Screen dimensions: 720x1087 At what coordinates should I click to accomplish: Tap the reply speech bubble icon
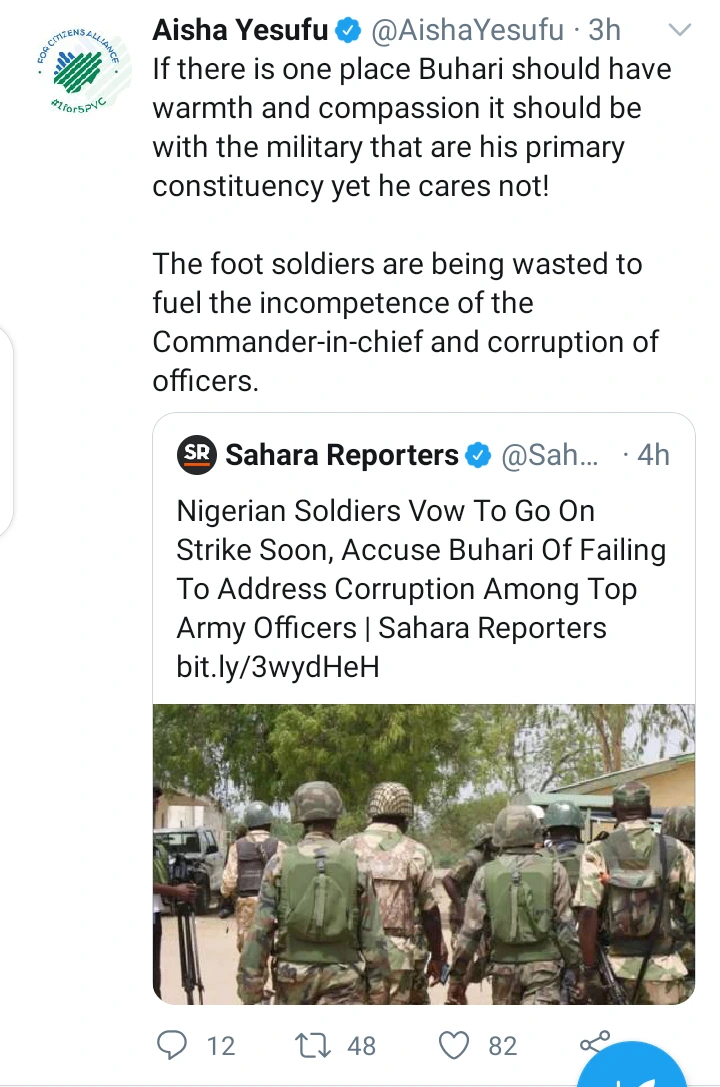tap(171, 1045)
